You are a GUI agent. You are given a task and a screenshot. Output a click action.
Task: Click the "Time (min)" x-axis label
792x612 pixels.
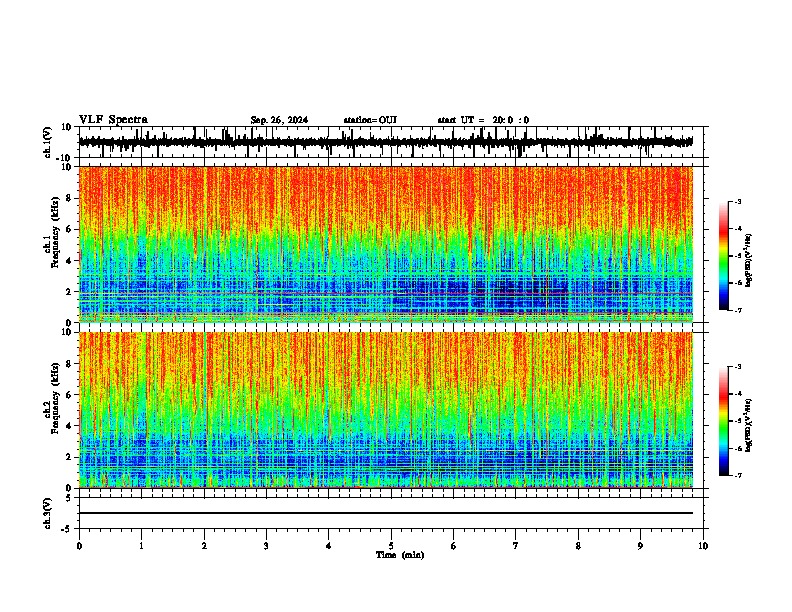(400, 555)
